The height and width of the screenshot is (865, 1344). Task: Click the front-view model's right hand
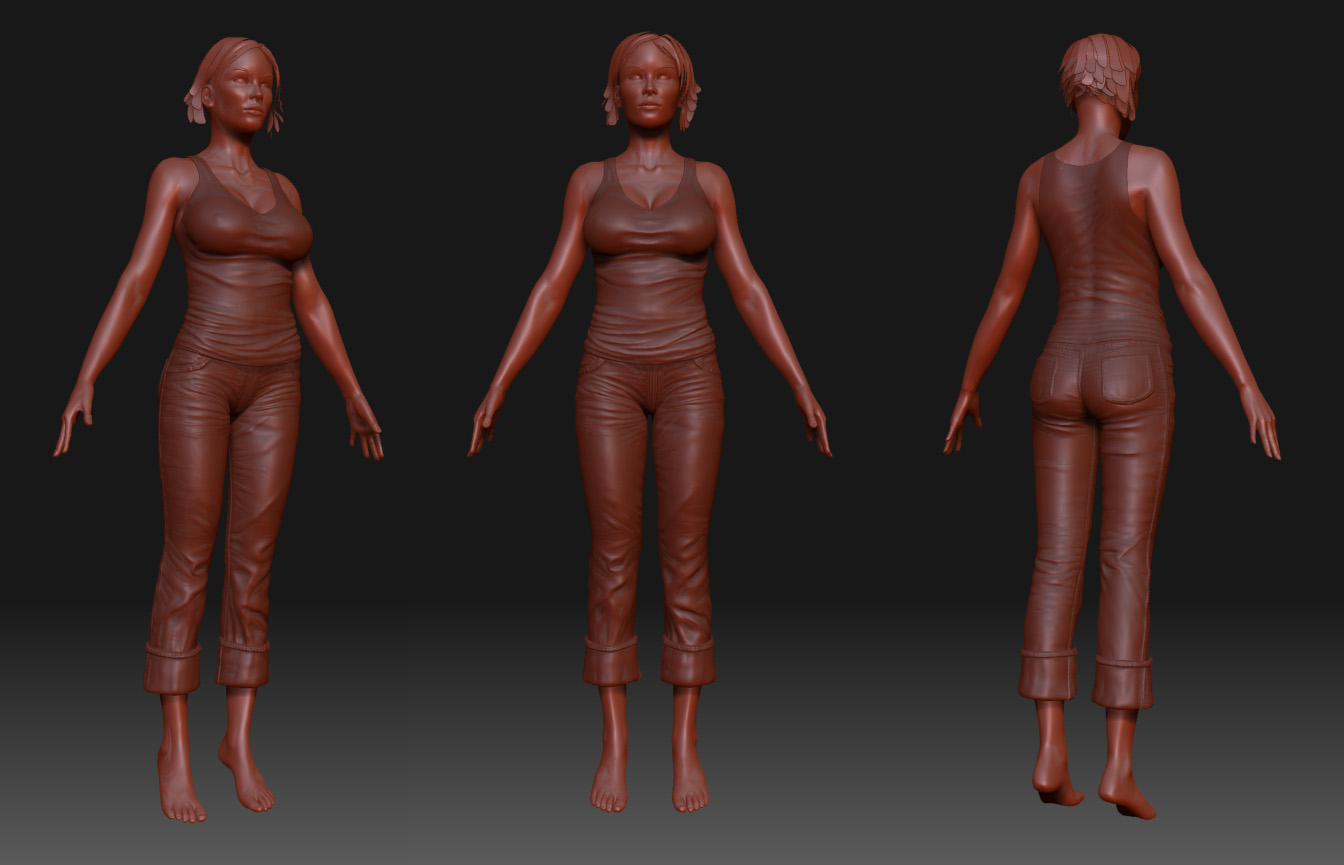(x=484, y=420)
